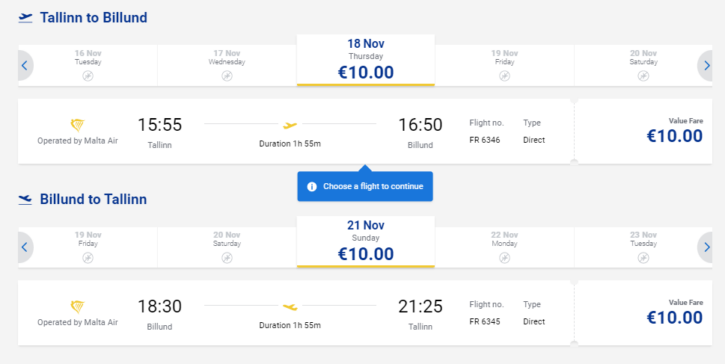Select the 22 Nov Monday return date
The image size is (725, 364).
(x=504, y=247)
